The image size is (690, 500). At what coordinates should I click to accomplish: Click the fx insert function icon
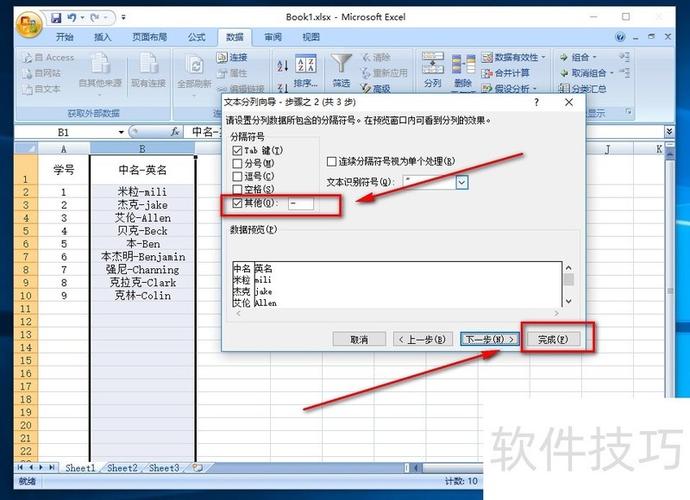(x=175, y=132)
